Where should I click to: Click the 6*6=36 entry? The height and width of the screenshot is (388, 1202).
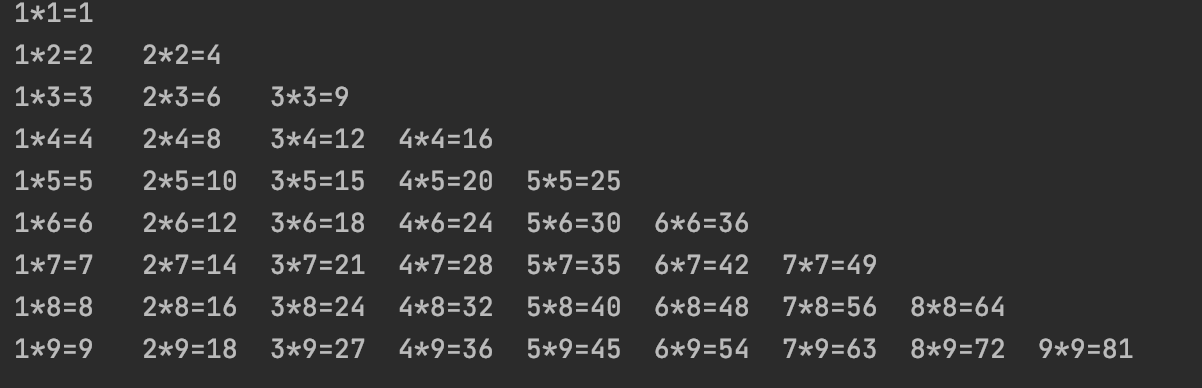[x=702, y=223]
